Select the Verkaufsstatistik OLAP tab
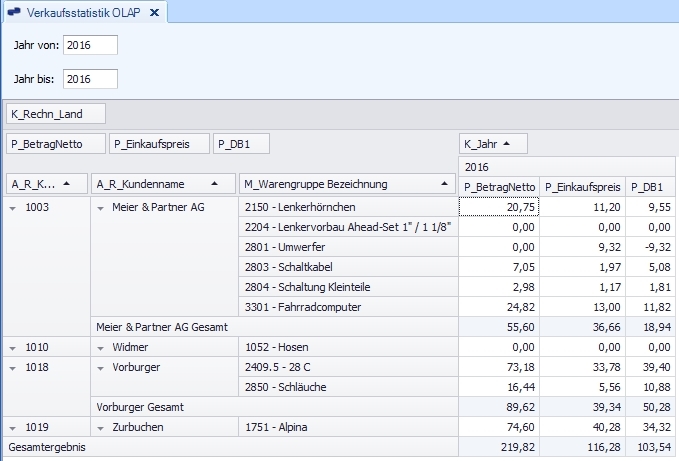The image size is (679, 461). [x=84, y=13]
